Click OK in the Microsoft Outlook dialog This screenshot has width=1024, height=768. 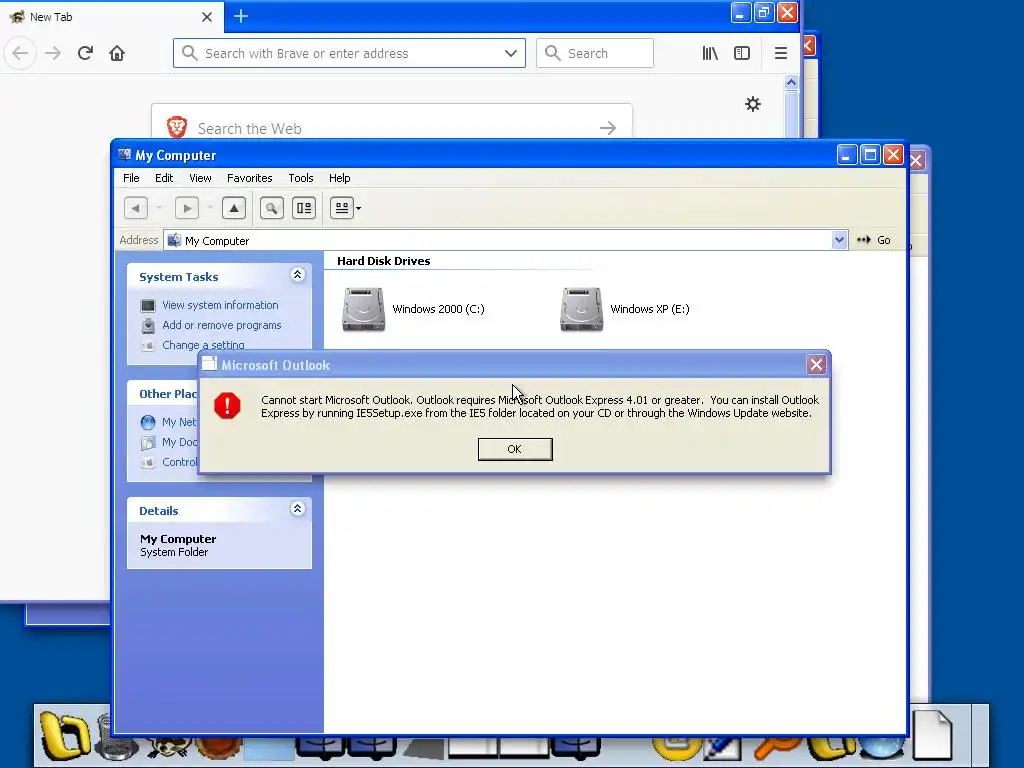(x=515, y=449)
